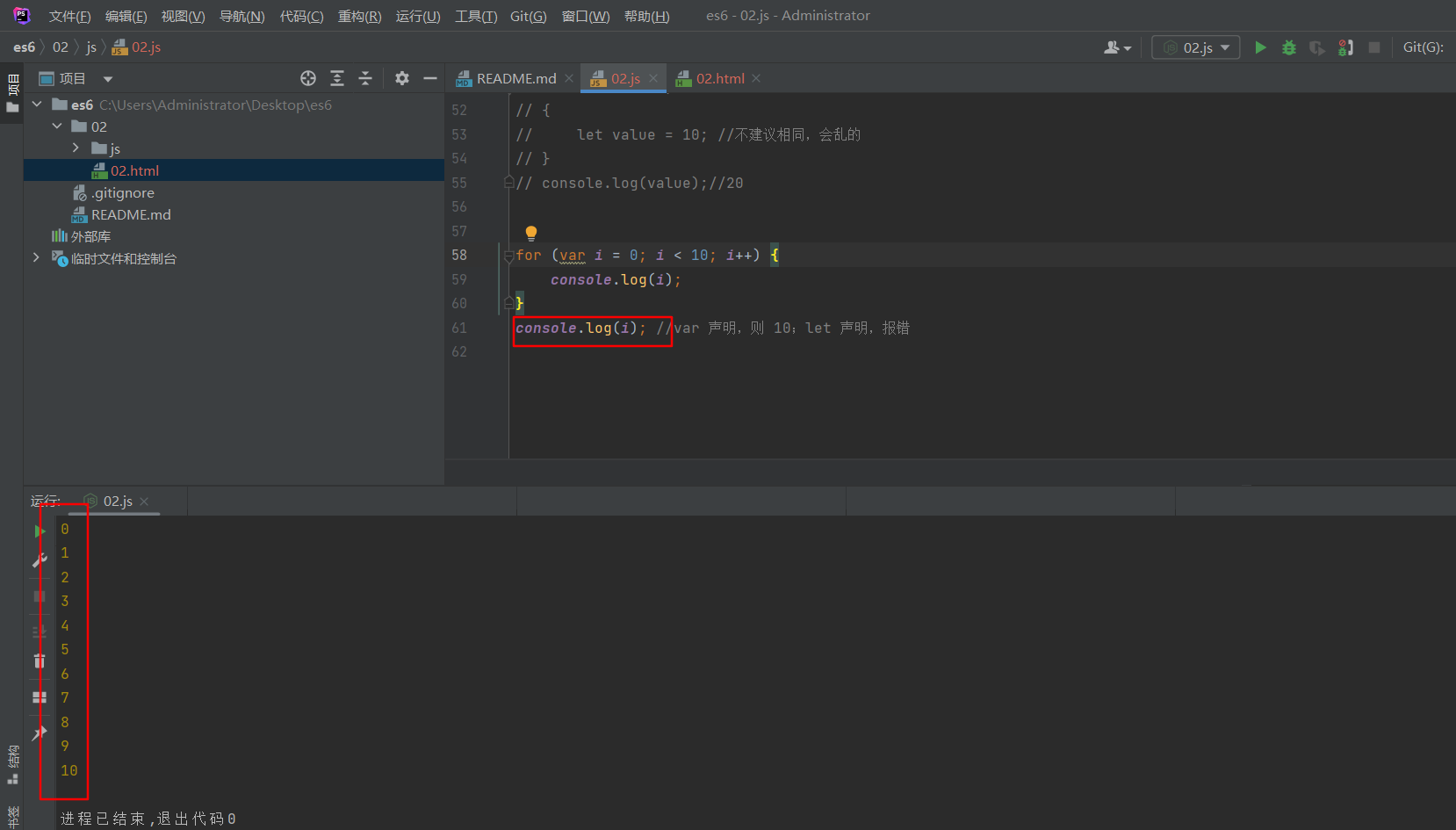Close the 02.js run tab
This screenshot has height=830, width=1456.
pyautogui.click(x=144, y=502)
